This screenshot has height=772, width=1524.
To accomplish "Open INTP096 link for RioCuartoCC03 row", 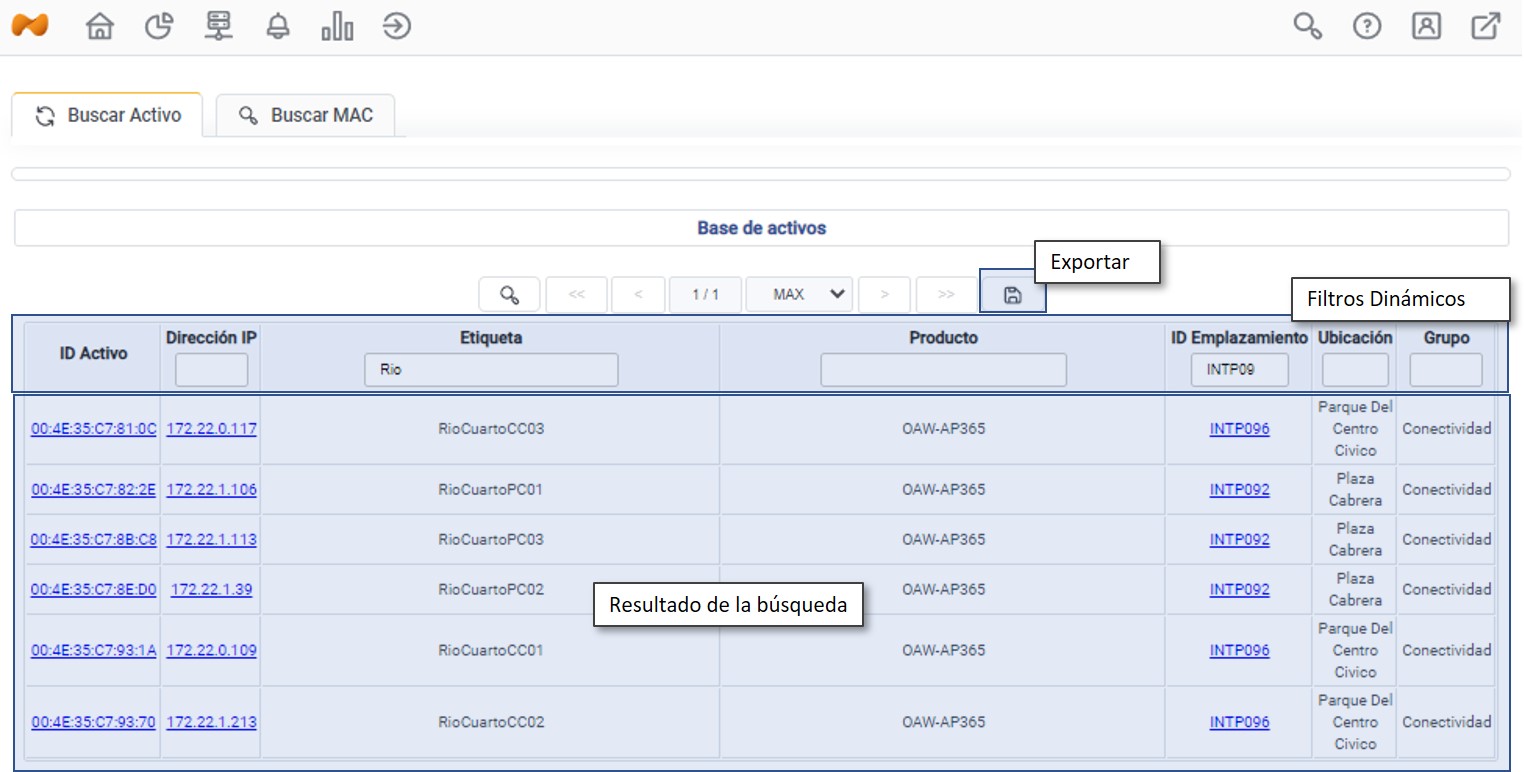I will [1239, 429].
